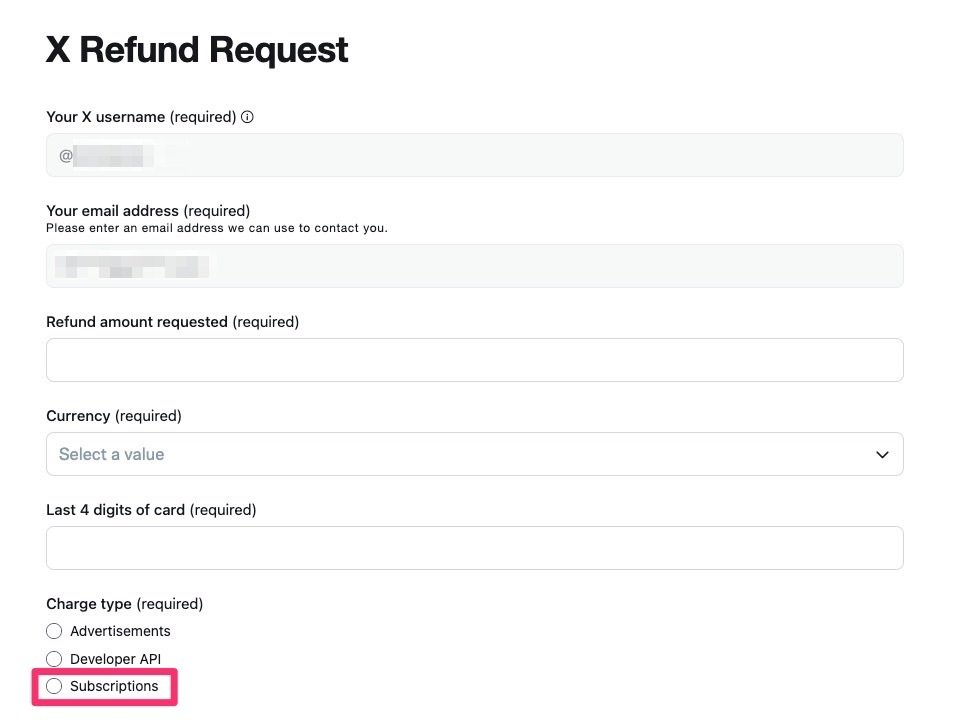Open the Currency "Select a value" dropdown

click(474, 454)
